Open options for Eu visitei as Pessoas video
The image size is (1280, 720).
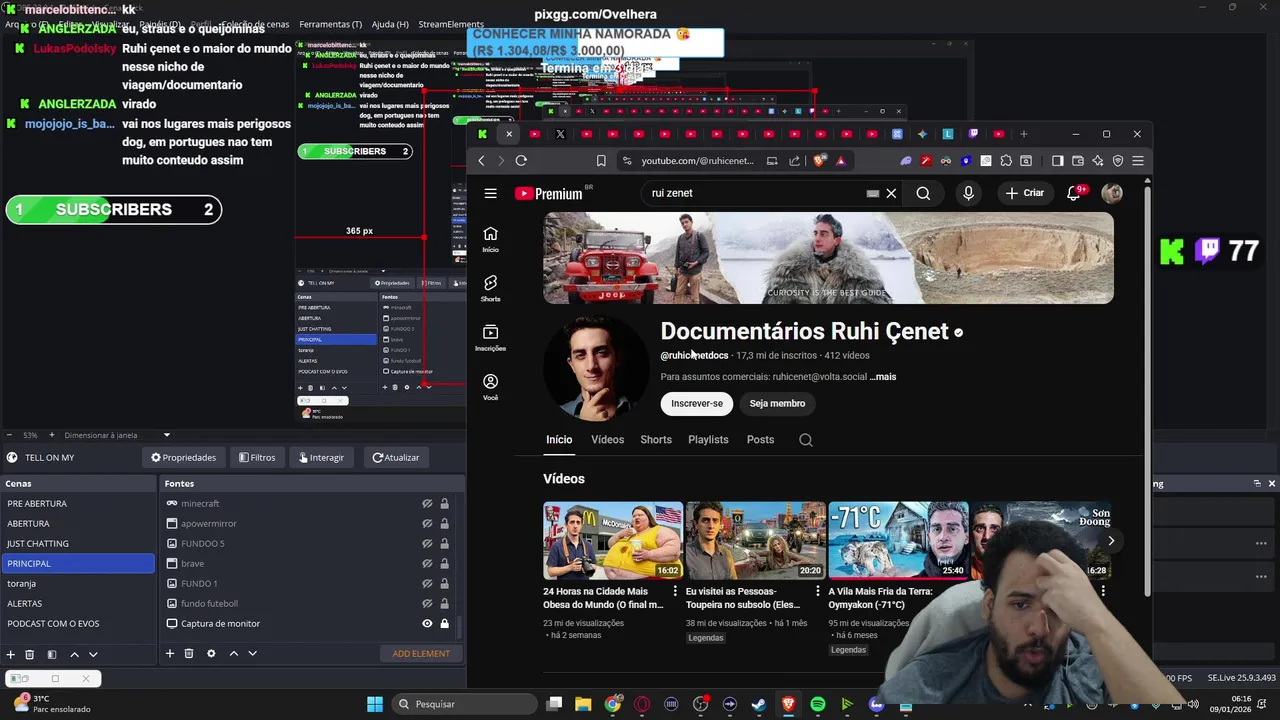point(818,592)
